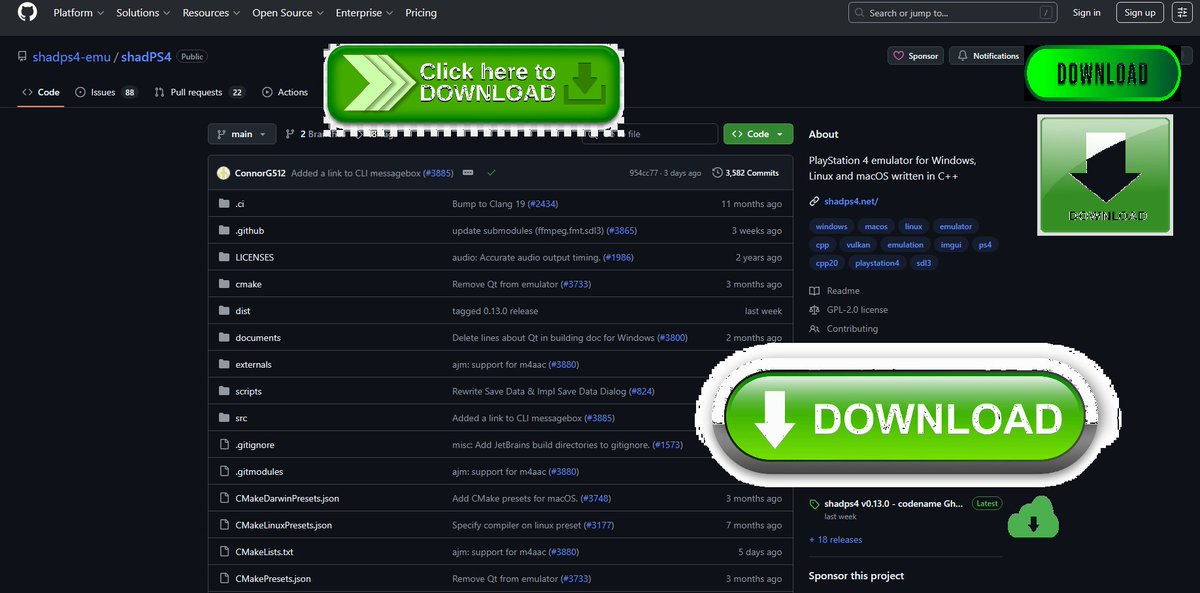
Task: Open the src folder
Action: 241,418
